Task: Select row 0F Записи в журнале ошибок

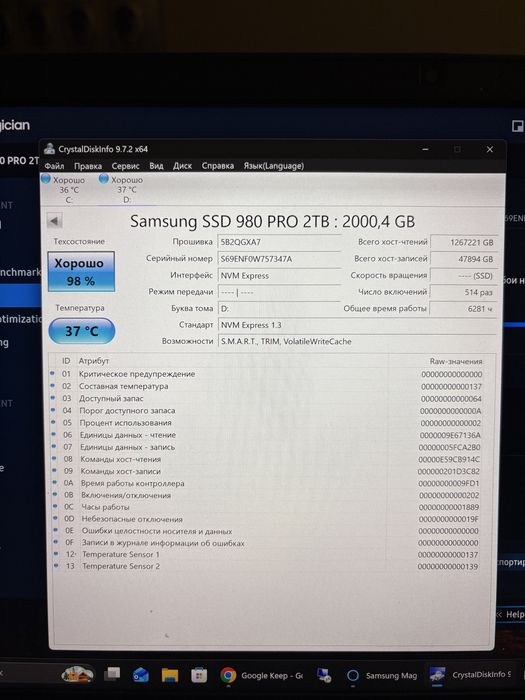Action: point(266,543)
